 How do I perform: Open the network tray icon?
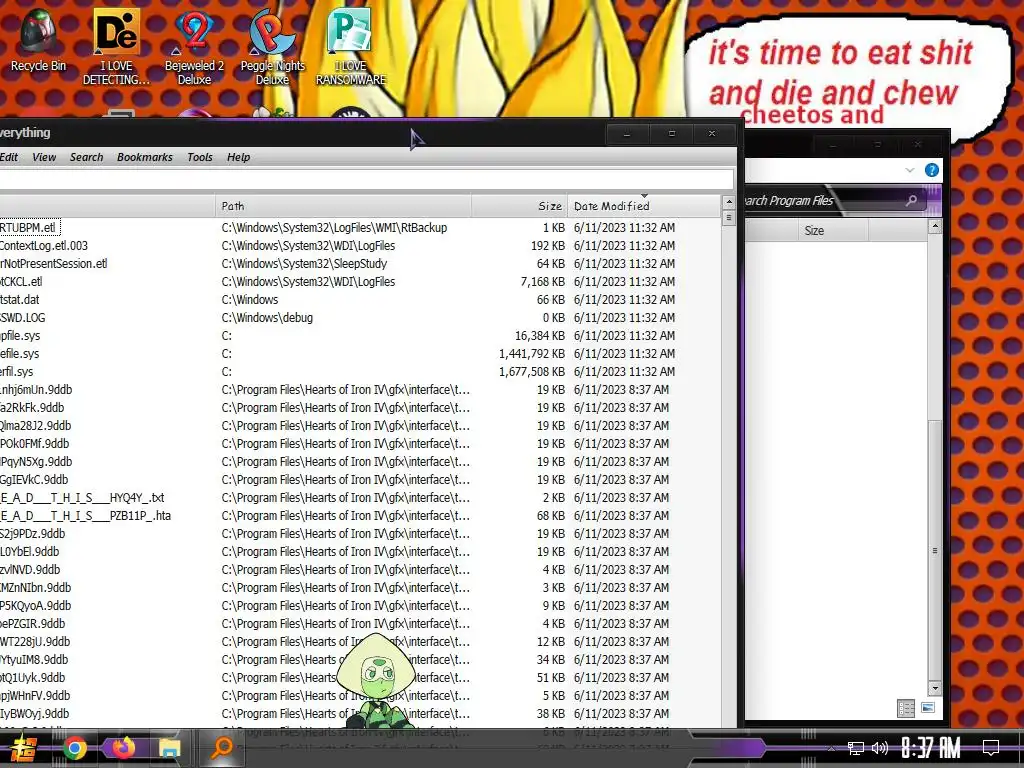click(855, 748)
